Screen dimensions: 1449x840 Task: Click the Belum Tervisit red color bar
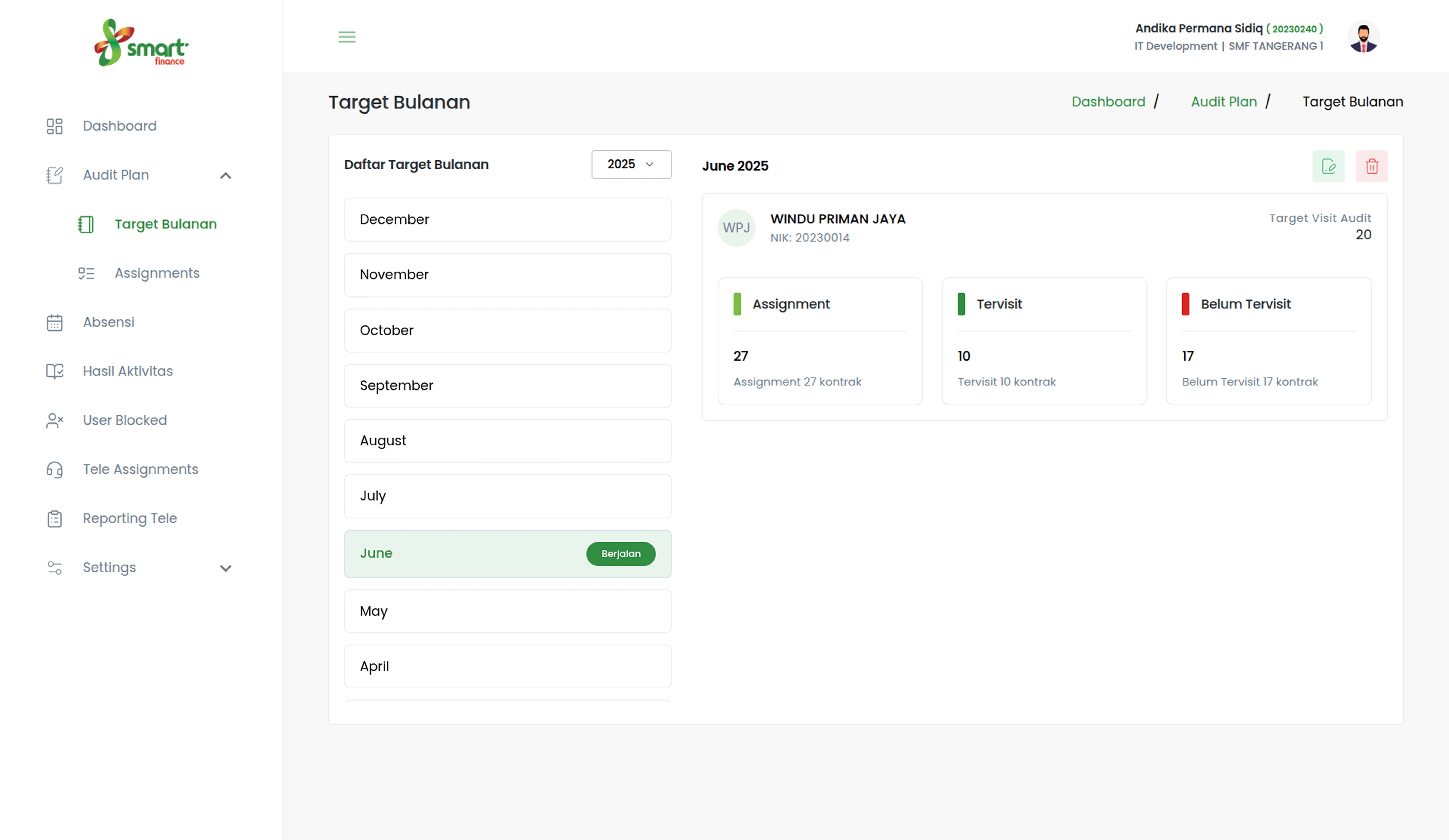(x=1186, y=304)
